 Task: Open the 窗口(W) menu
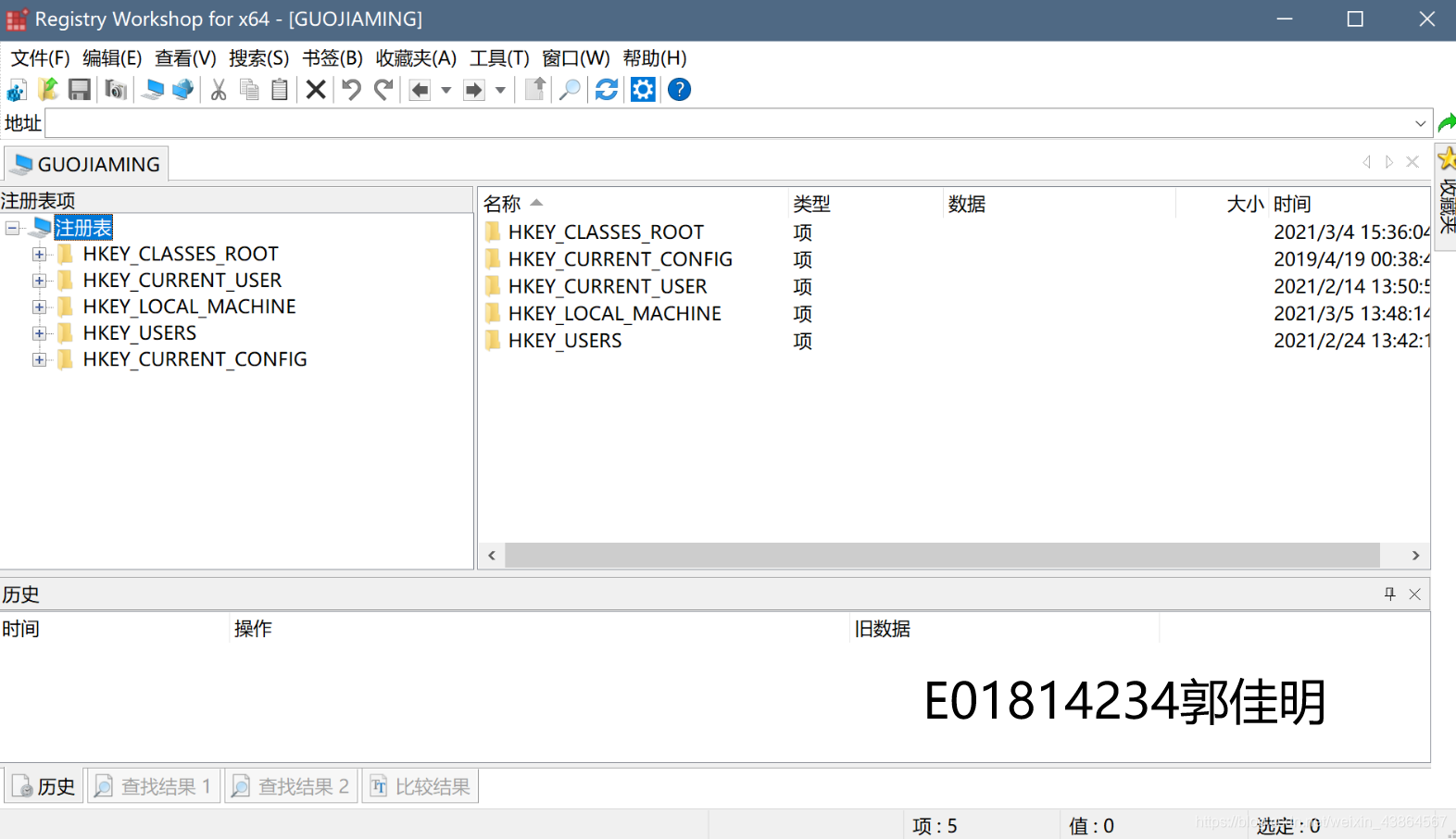click(575, 58)
